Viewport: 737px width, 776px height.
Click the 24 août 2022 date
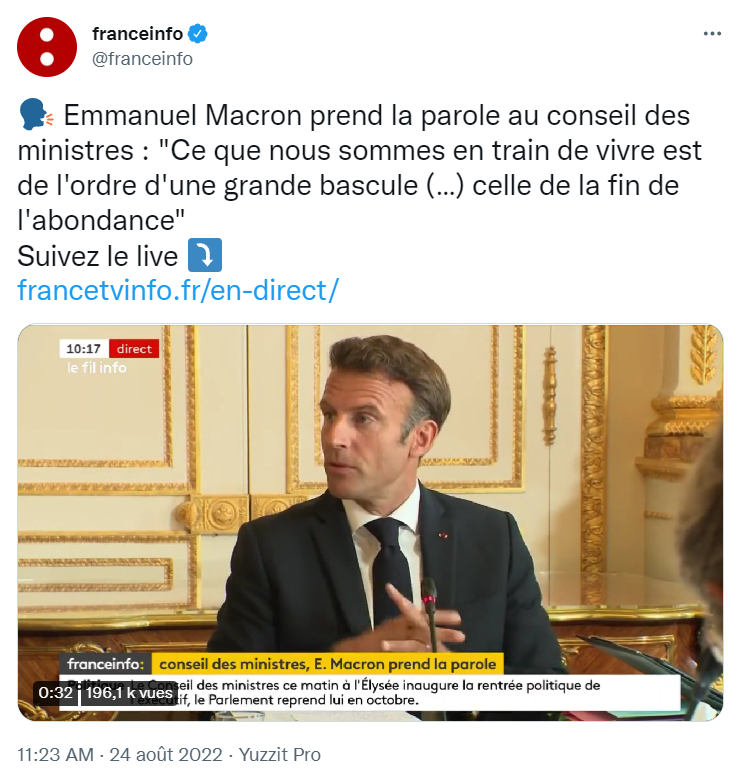tap(166, 755)
